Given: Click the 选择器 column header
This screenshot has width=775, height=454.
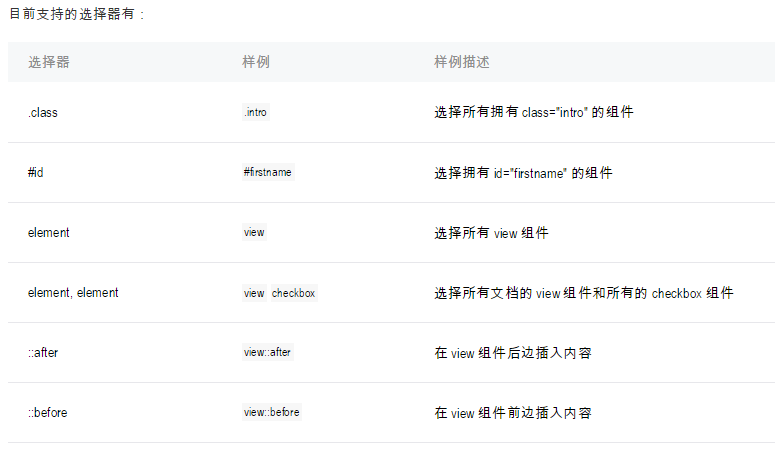Looking at the screenshot, I should pos(49,62).
